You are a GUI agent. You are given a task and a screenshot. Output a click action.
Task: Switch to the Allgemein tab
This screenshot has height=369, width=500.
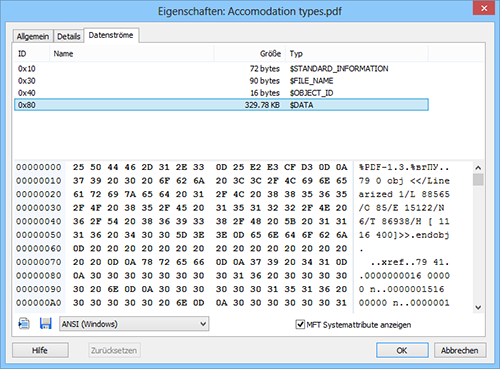click(x=33, y=36)
